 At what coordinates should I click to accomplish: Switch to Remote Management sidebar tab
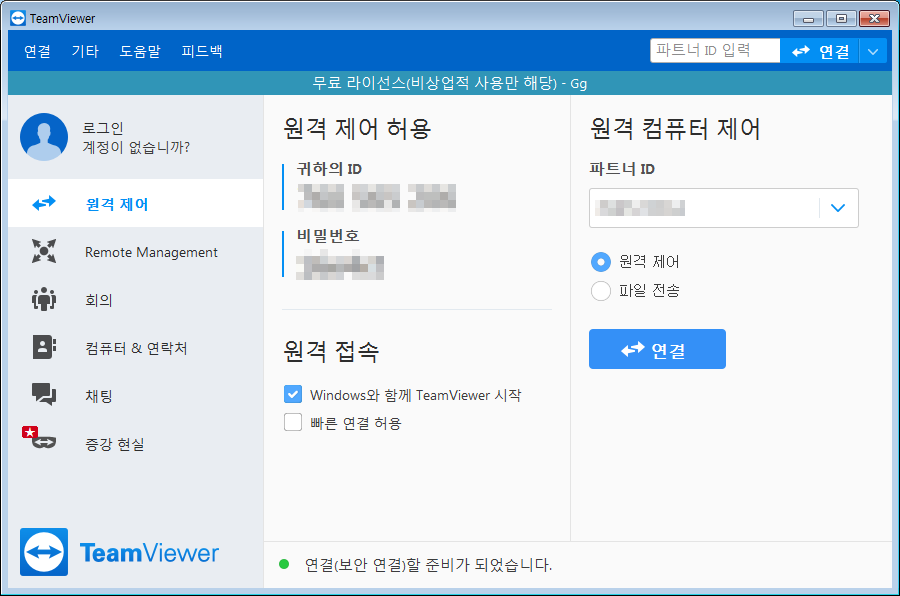[135, 251]
